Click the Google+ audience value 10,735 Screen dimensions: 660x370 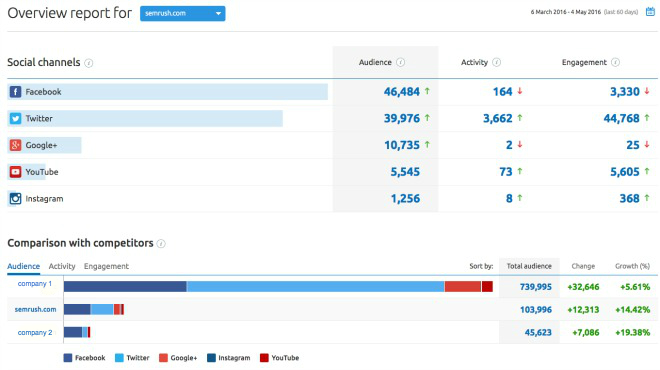pyautogui.click(x=402, y=145)
